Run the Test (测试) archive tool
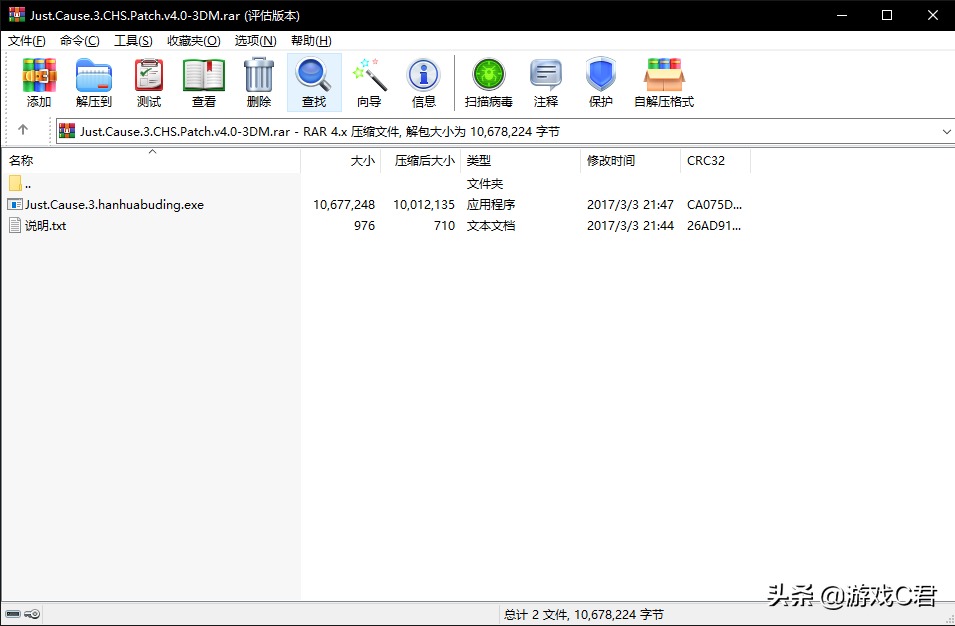955x626 pixels. [149, 82]
